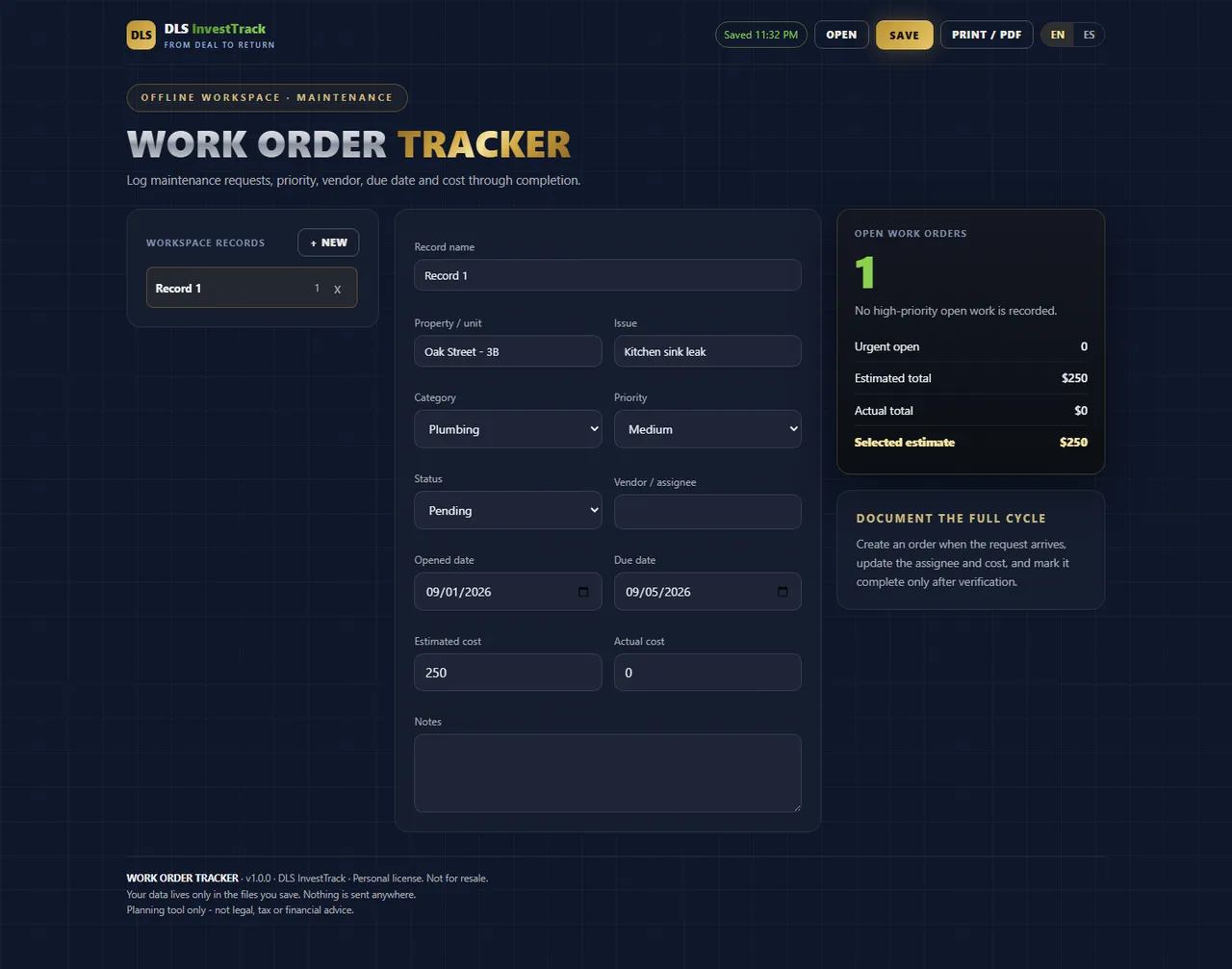This screenshot has width=1232, height=969.
Task: Click the Property / unit input
Action: [508, 351]
